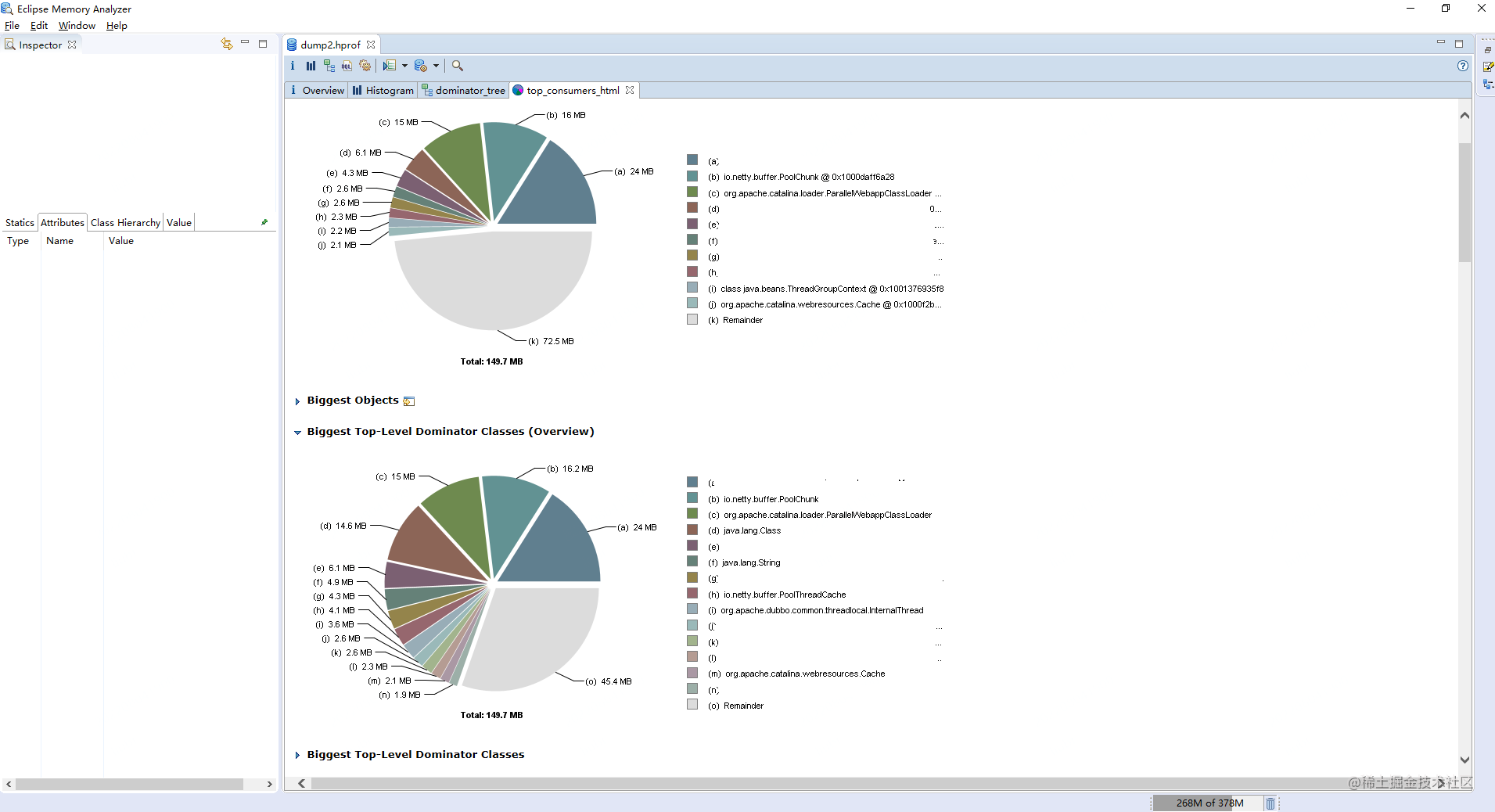Open Navigation History icon in right trim

pyautogui.click(x=1488, y=84)
